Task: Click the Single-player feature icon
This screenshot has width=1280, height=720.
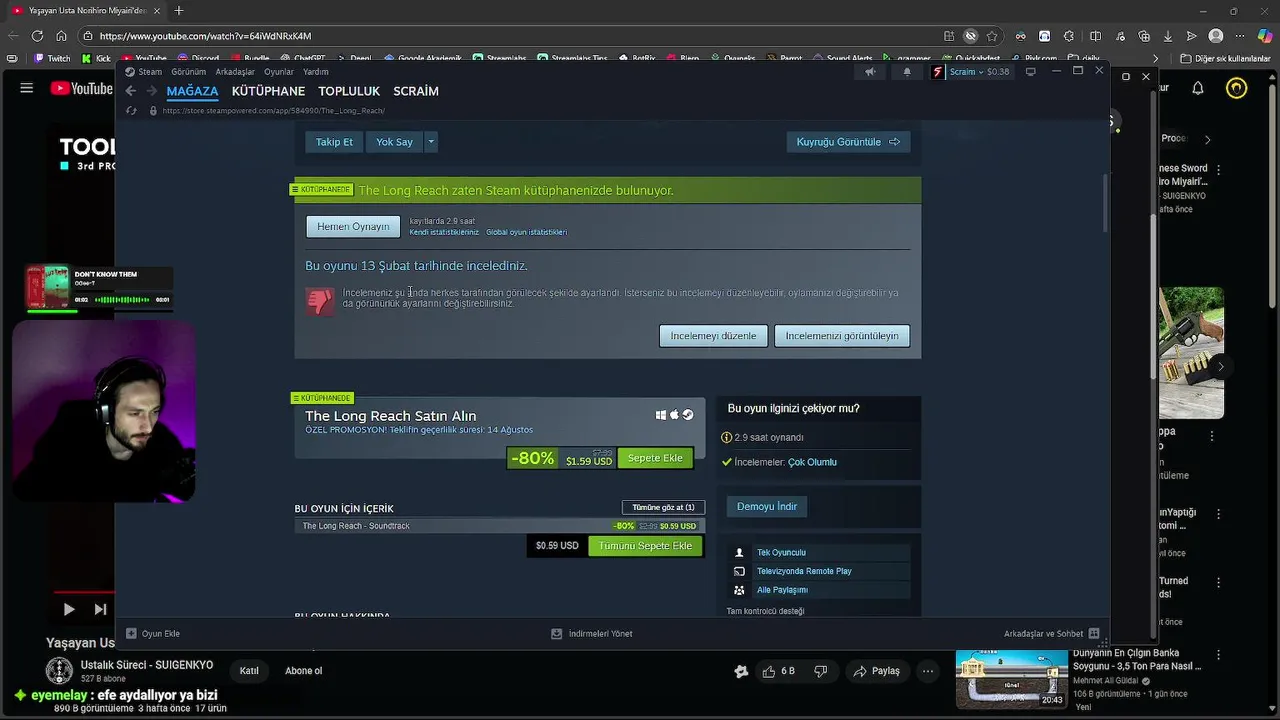Action: [740, 552]
